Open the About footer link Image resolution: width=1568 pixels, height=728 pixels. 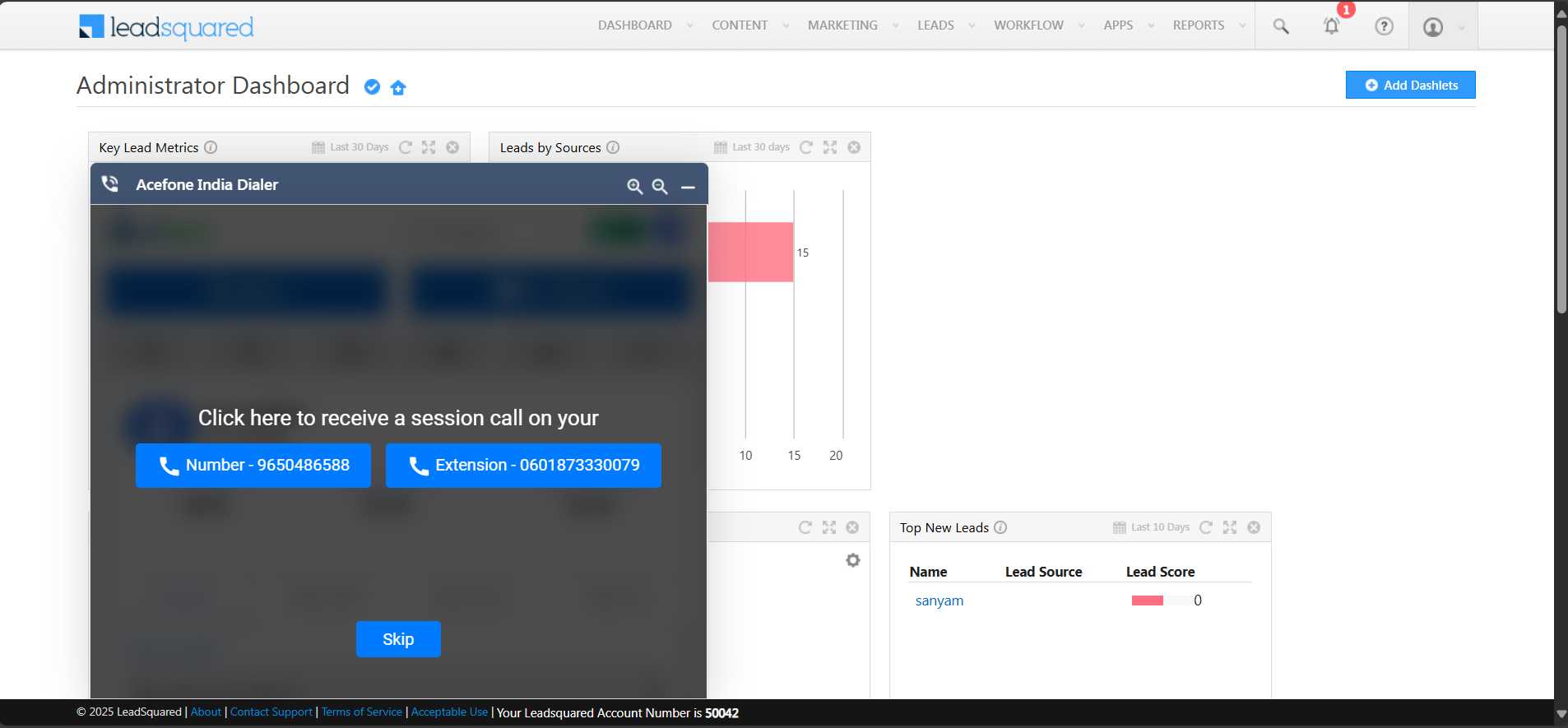pyautogui.click(x=206, y=712)
